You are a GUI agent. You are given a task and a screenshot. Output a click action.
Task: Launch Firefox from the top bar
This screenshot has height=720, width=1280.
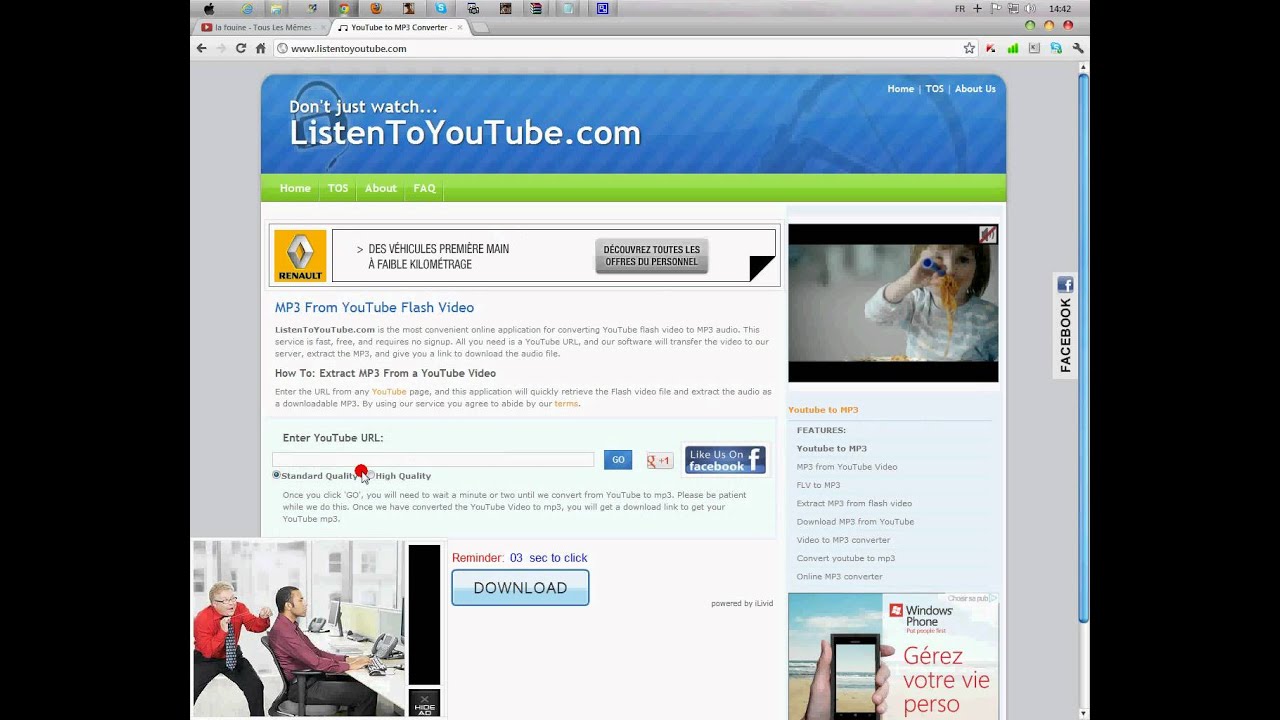click(x=376, y=9)
